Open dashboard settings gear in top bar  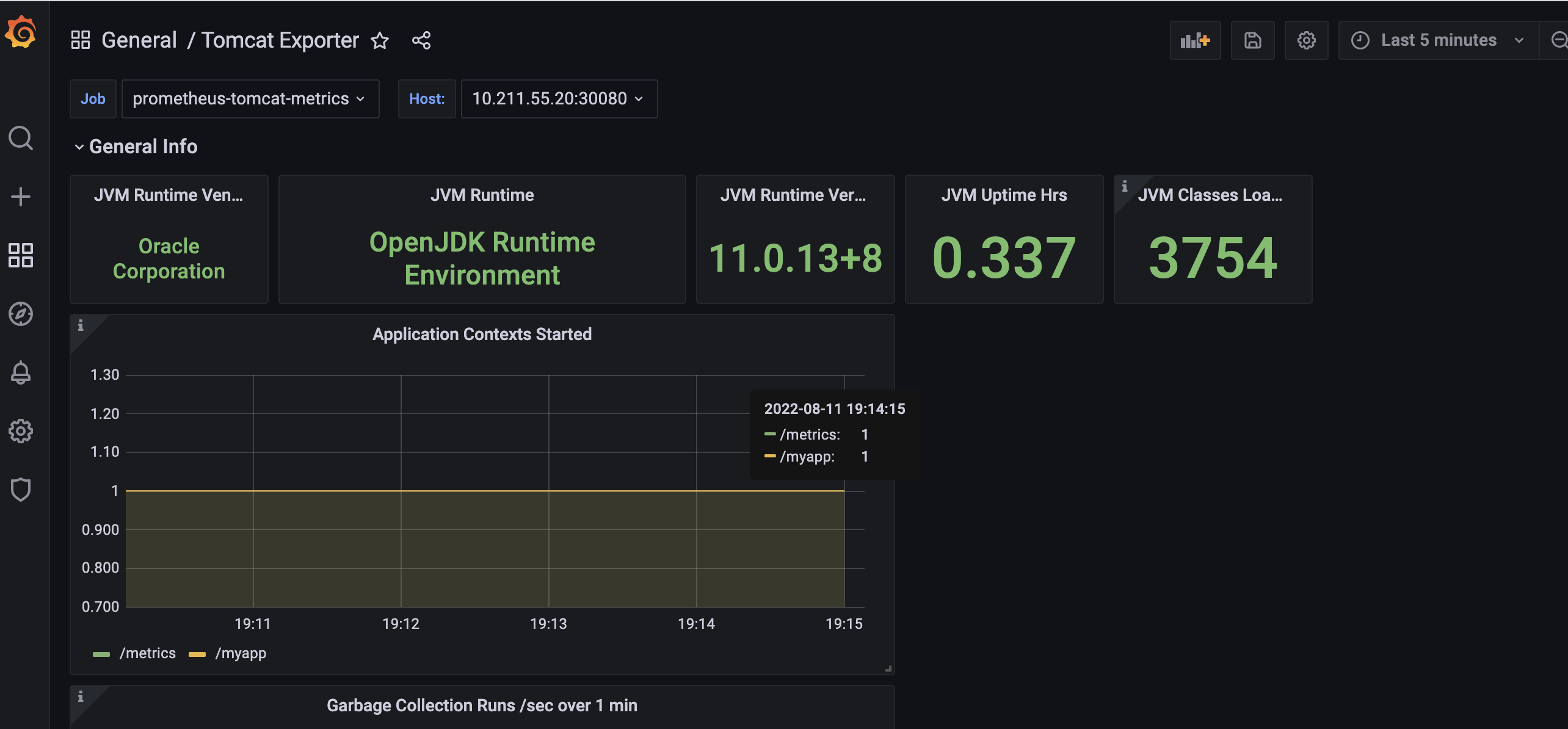[x=1306, y=40]
